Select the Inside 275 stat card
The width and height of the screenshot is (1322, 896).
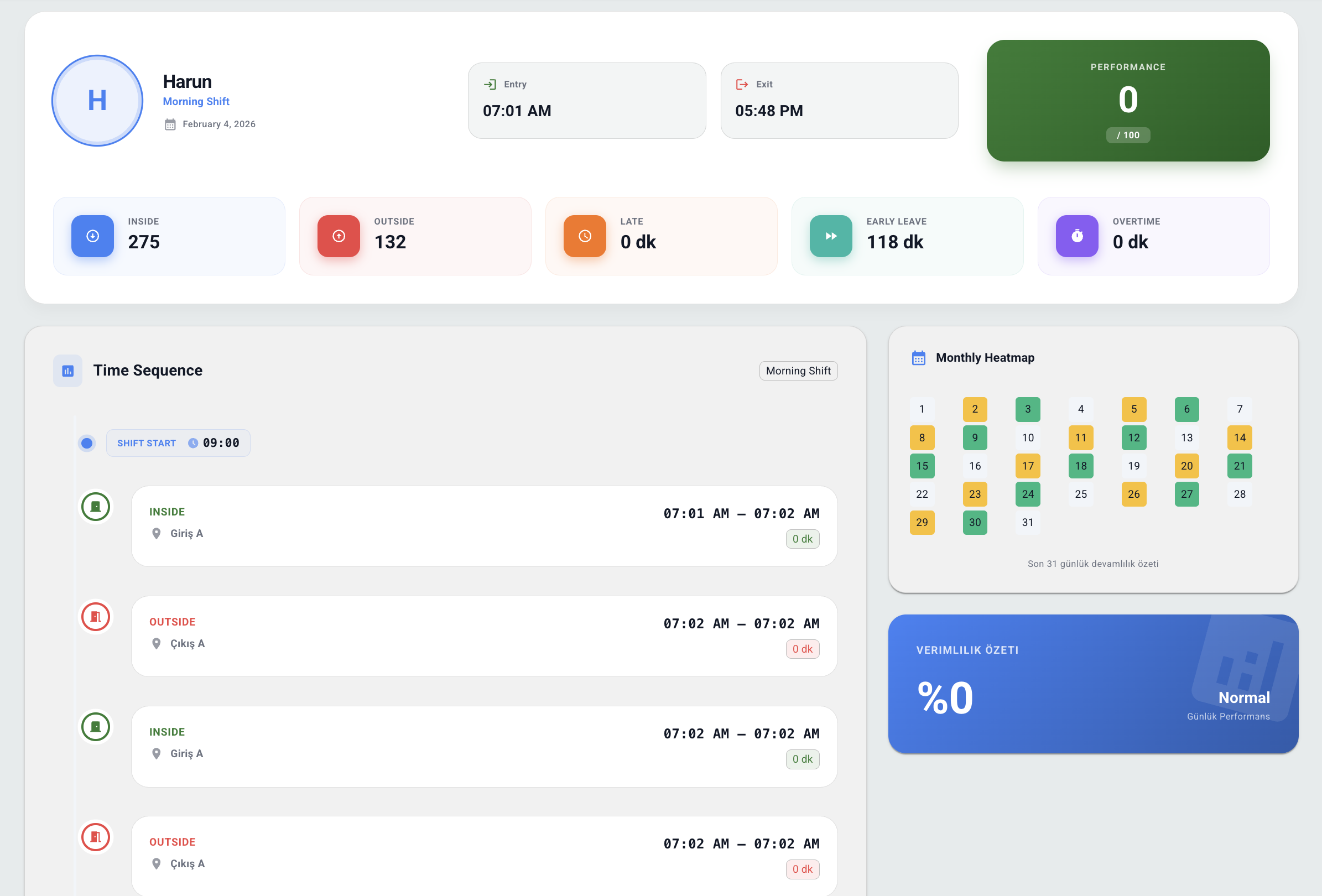click(169, 236)
